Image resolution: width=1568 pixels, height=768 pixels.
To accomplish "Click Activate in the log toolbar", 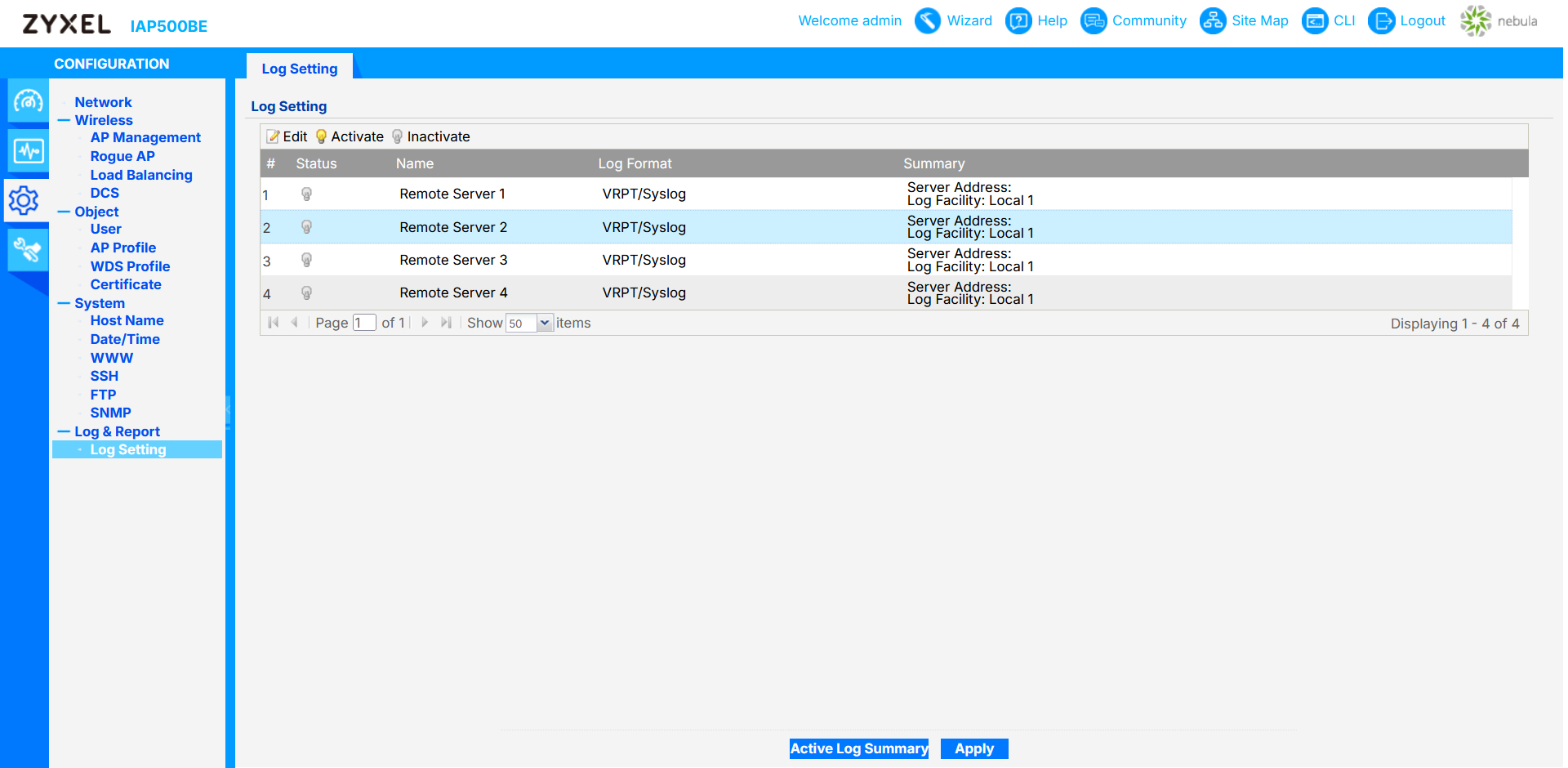I will pyautogui.click(x=350, y=136).
